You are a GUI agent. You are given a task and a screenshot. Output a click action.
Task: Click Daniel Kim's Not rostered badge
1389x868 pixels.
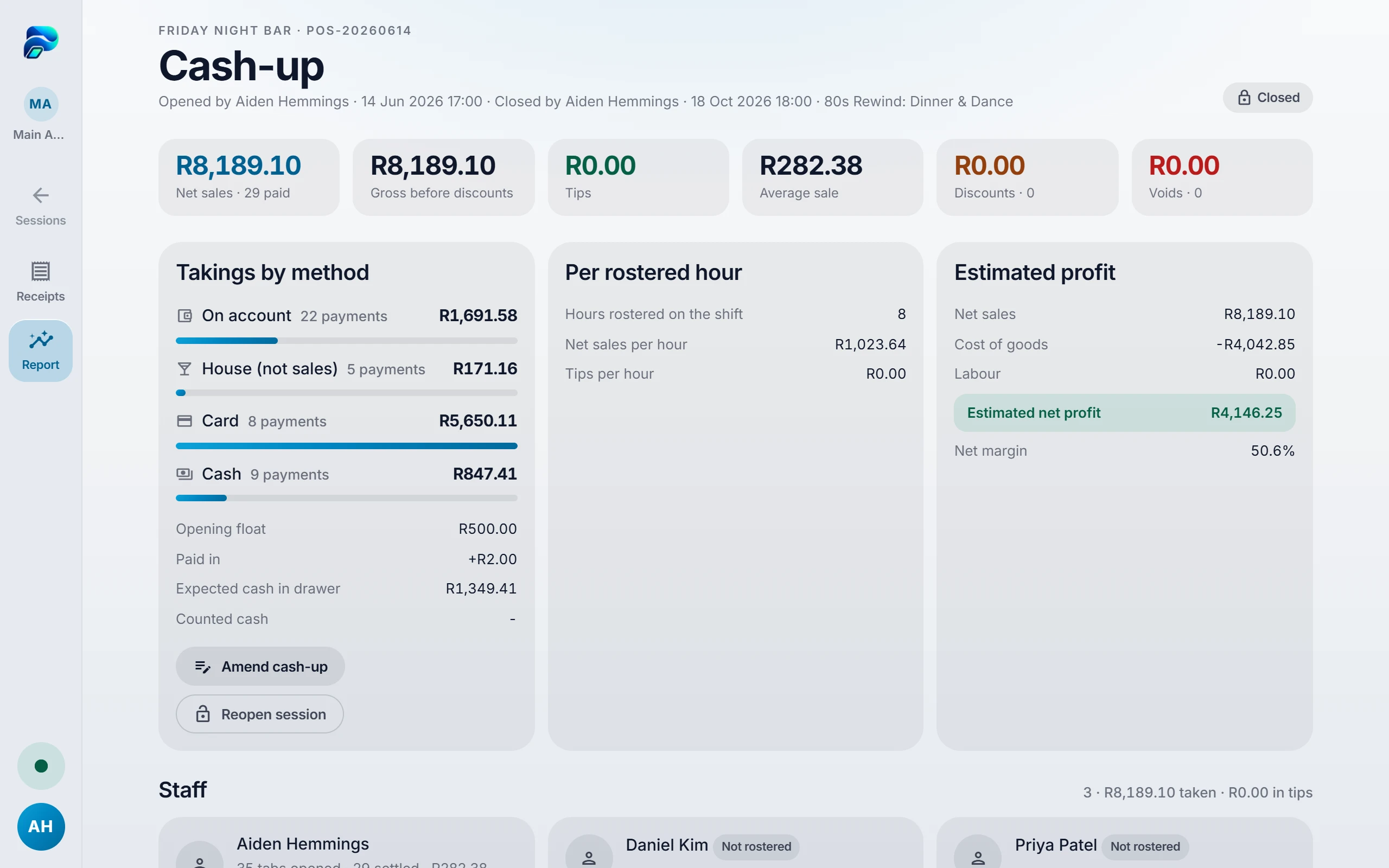tap(756, 847)
